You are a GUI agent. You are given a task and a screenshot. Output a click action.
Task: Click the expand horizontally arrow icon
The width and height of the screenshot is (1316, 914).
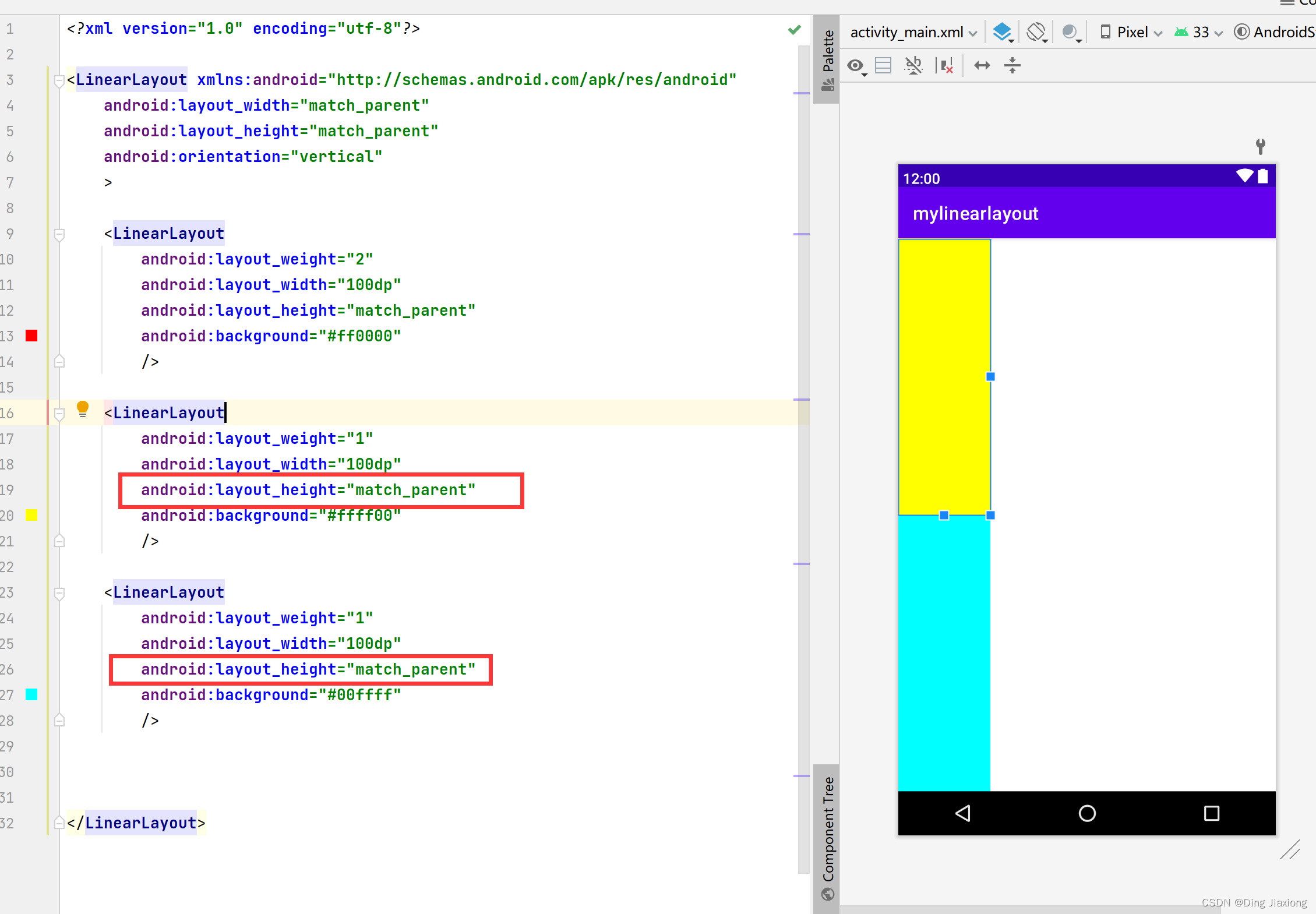pos(982,65)
